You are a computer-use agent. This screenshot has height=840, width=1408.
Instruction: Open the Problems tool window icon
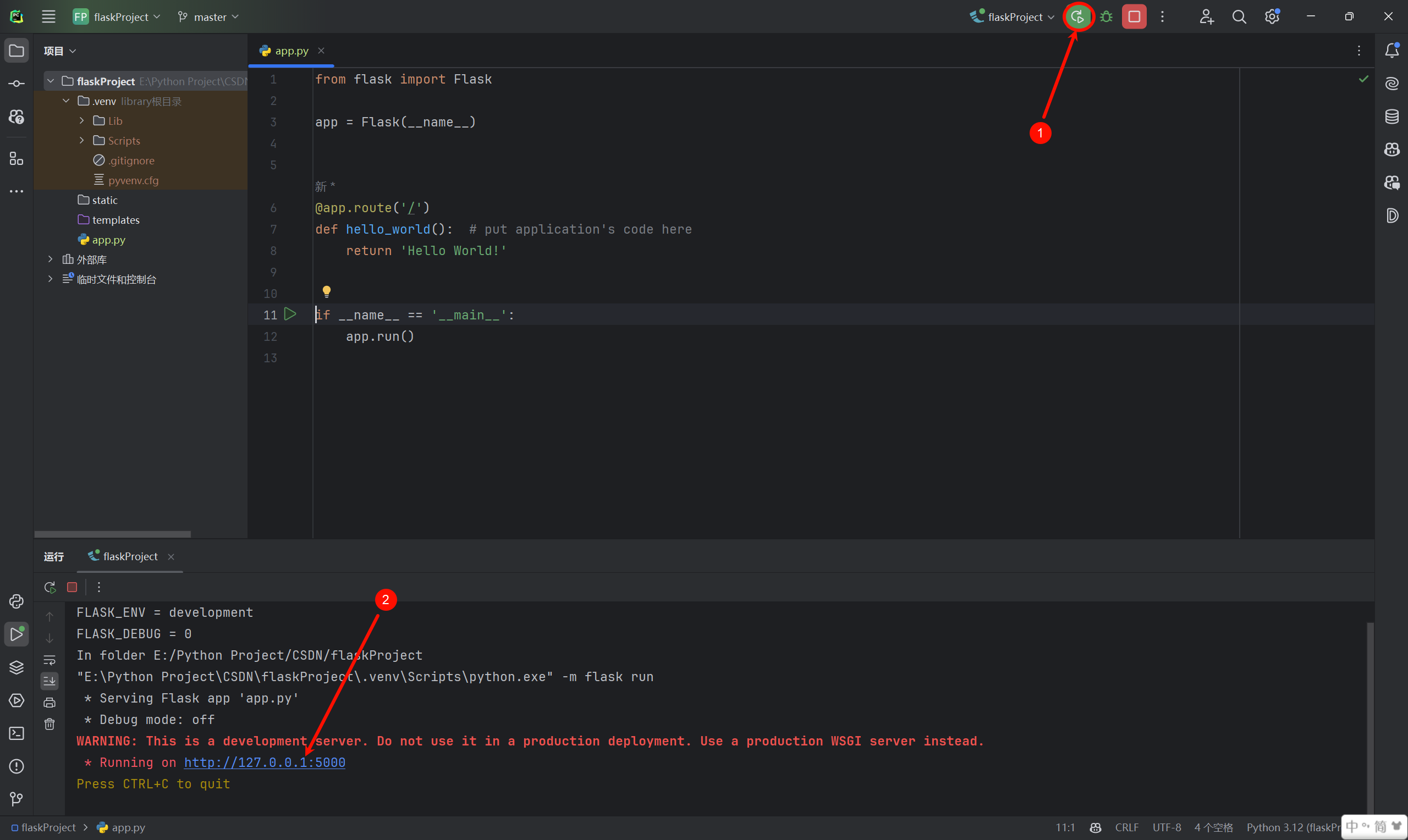[x=16, y=766]
